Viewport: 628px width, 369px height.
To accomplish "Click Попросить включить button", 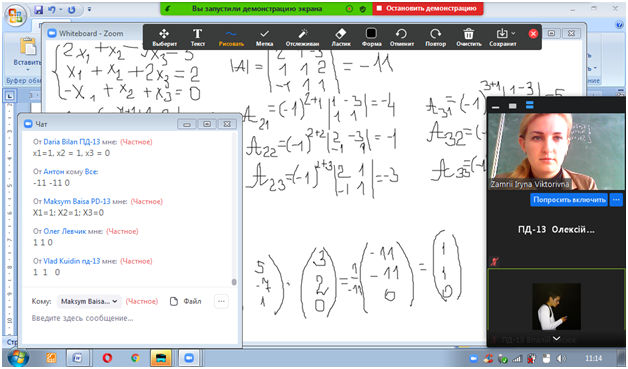I will point(569,200).
